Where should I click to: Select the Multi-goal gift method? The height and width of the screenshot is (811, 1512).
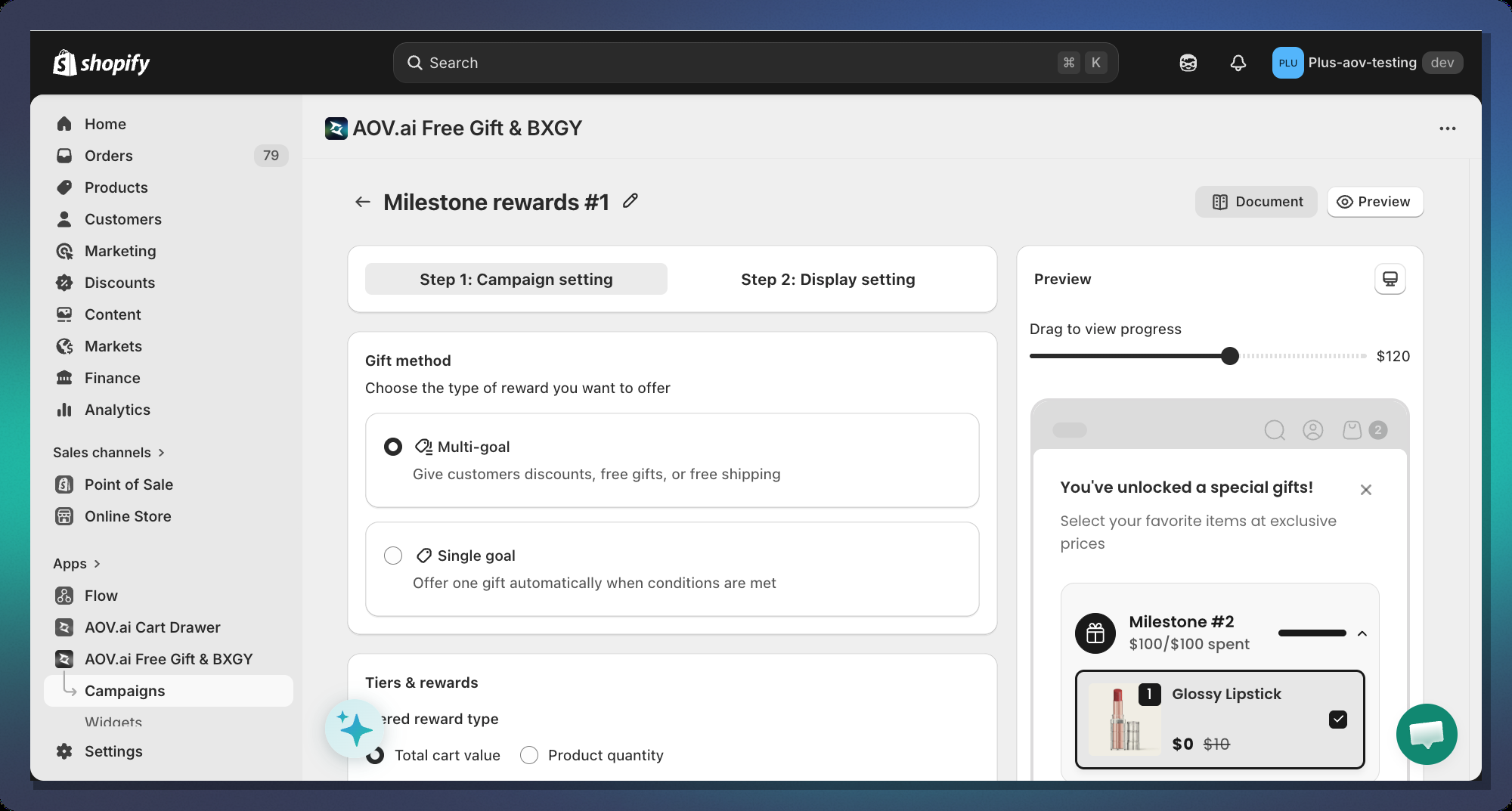click(x=393, y=447)
